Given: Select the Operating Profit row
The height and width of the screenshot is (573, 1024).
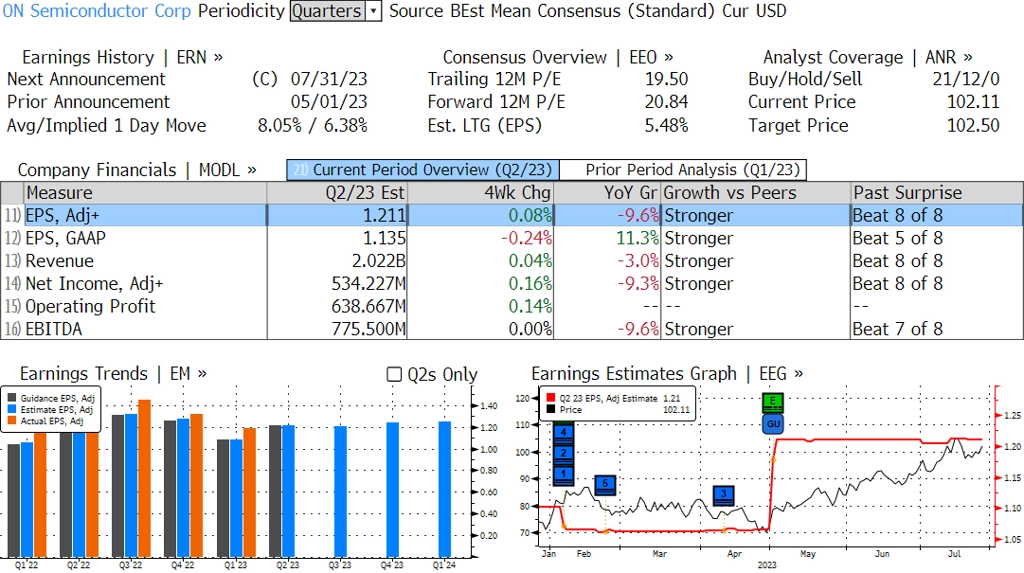Looking at the screenshot, I should (x=512, y=306).
